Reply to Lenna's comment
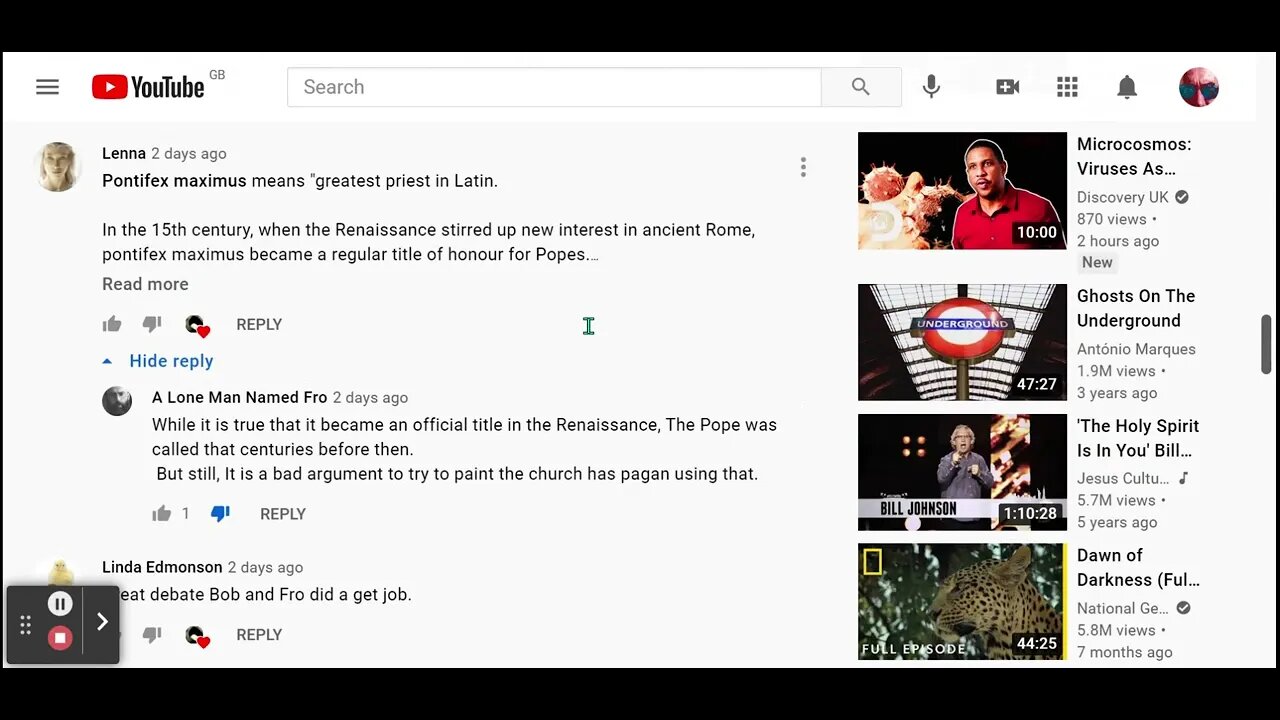The height and width of the screenshot is (720, 1280). pyautogui.click(x=259, y=324)
